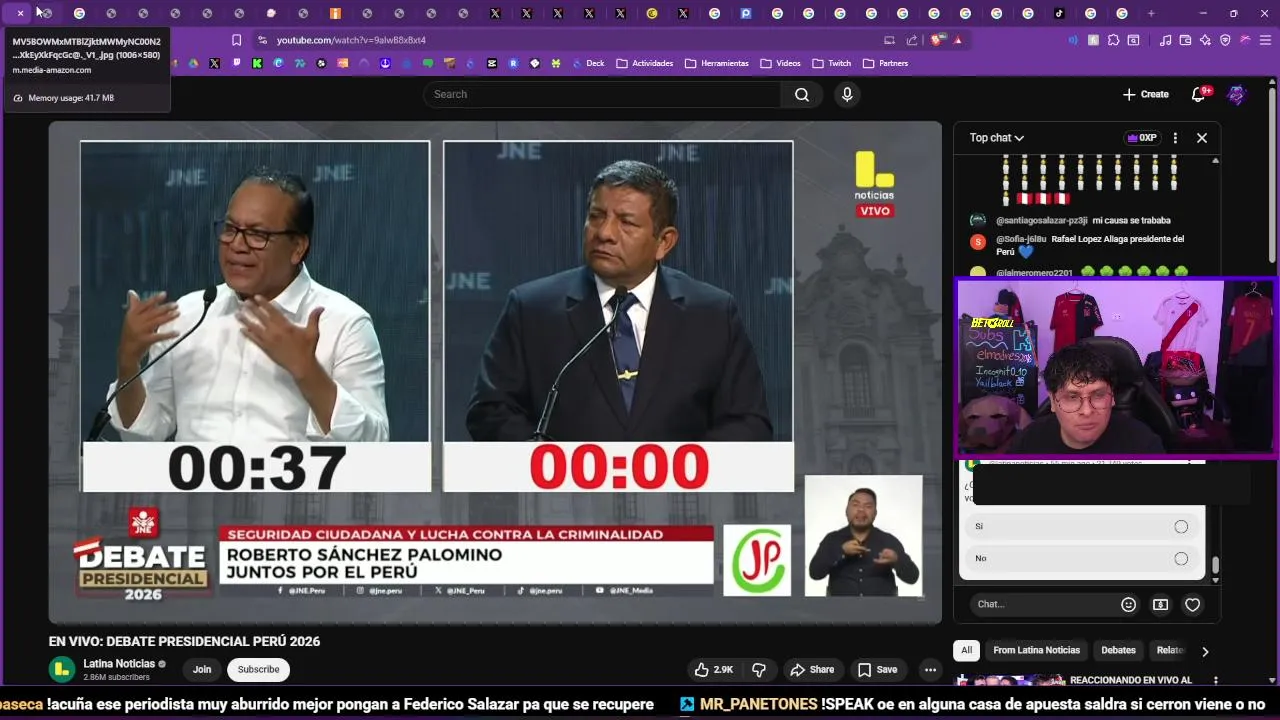The width and height of the screenshot is (1280, 720).
Task: Open the REACCIONANDO EN VIVO video thumbnail
Action: [x=1010, y=680]
